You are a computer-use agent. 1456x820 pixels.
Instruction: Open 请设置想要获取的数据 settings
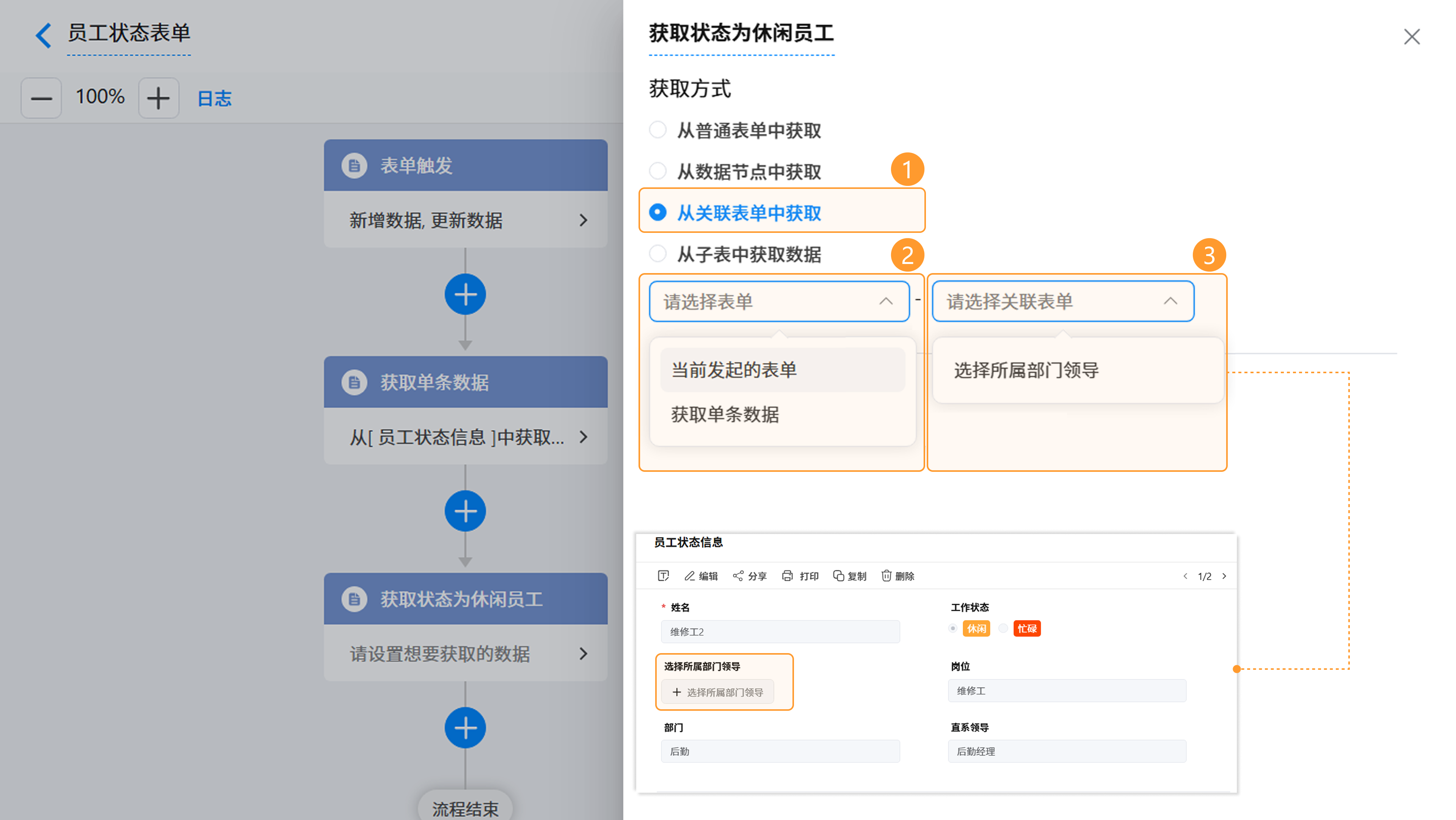(x=465, y=653)
